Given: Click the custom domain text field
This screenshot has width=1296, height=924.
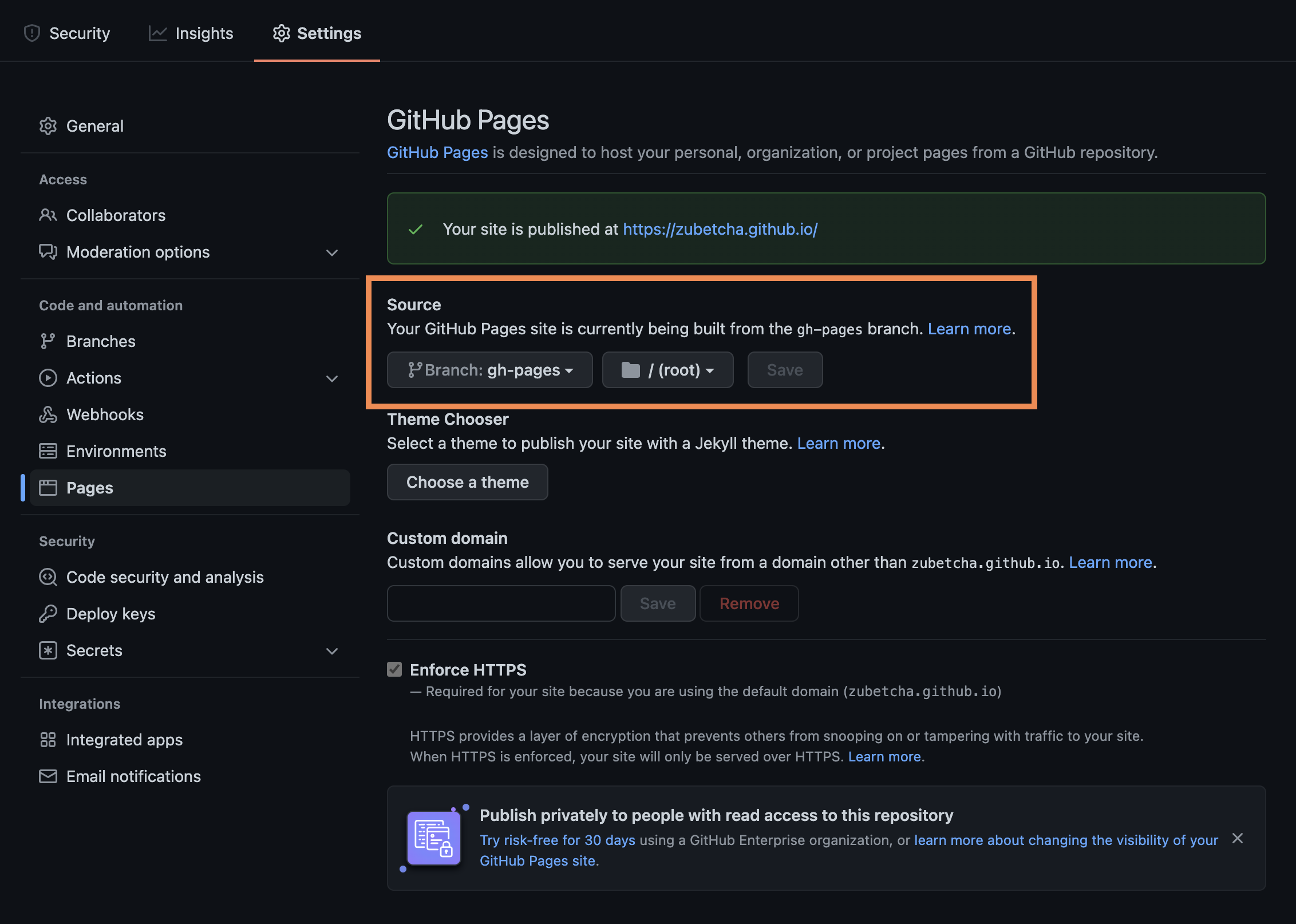Looking at the screenshot, I should coord(501,603).
